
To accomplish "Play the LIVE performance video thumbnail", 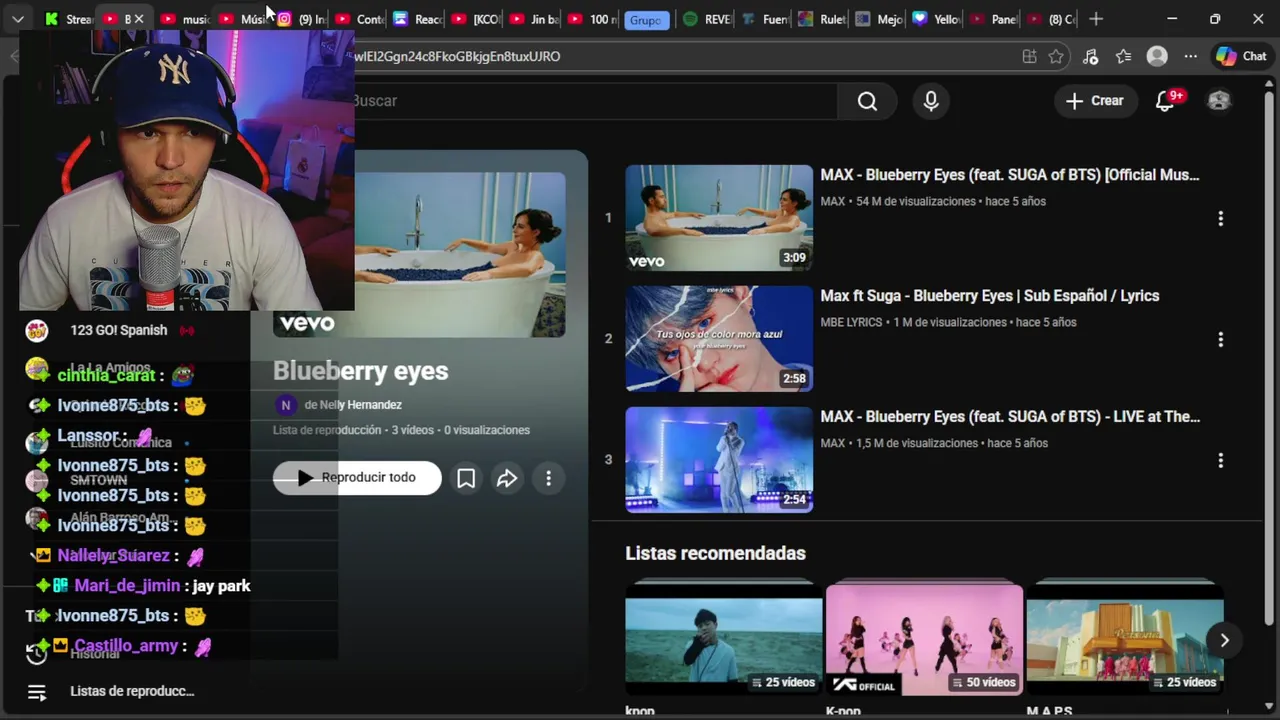I will (719, 460).
